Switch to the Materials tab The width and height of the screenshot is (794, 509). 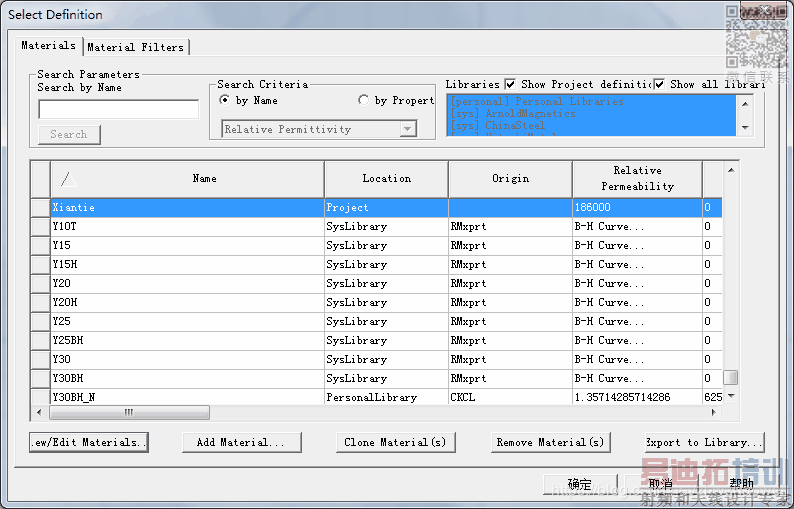point(49,46)
